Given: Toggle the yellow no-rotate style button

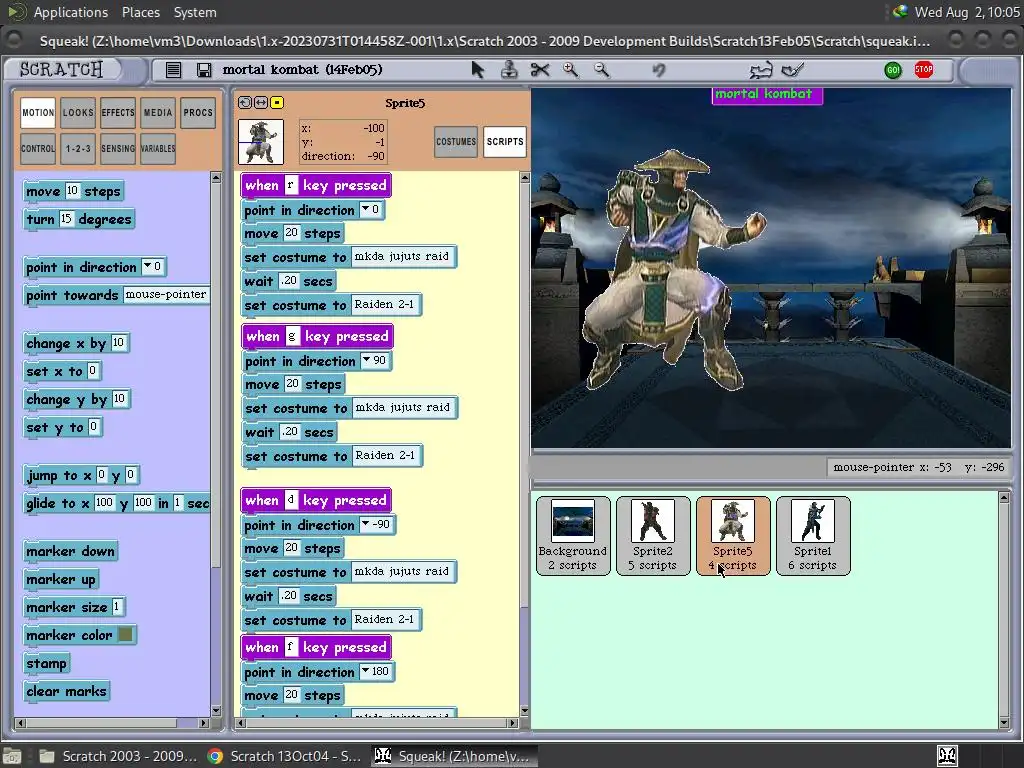Looking at the screenshot, I should click(277, 103).
